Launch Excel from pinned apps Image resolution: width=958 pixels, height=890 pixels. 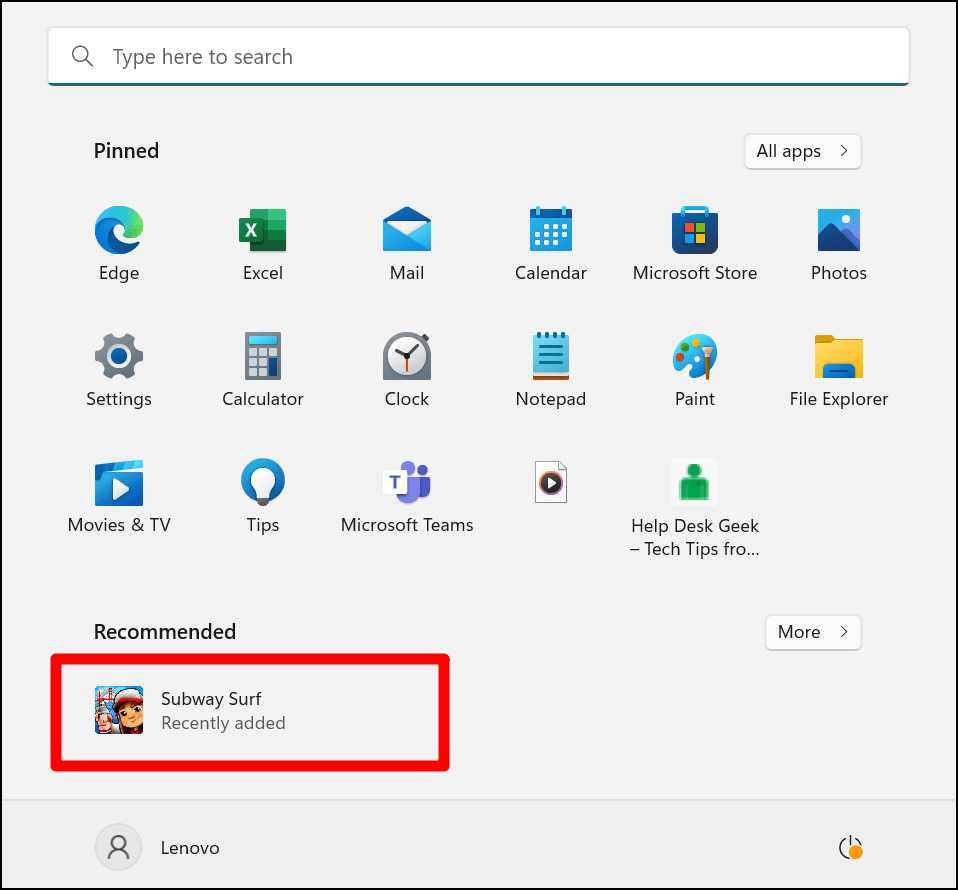(x=263, y=230)
